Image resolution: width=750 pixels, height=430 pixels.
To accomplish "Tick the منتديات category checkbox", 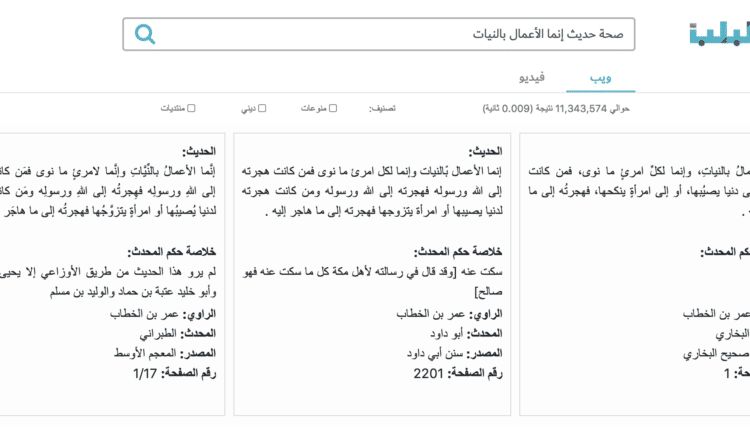I will tap(191, 108).
